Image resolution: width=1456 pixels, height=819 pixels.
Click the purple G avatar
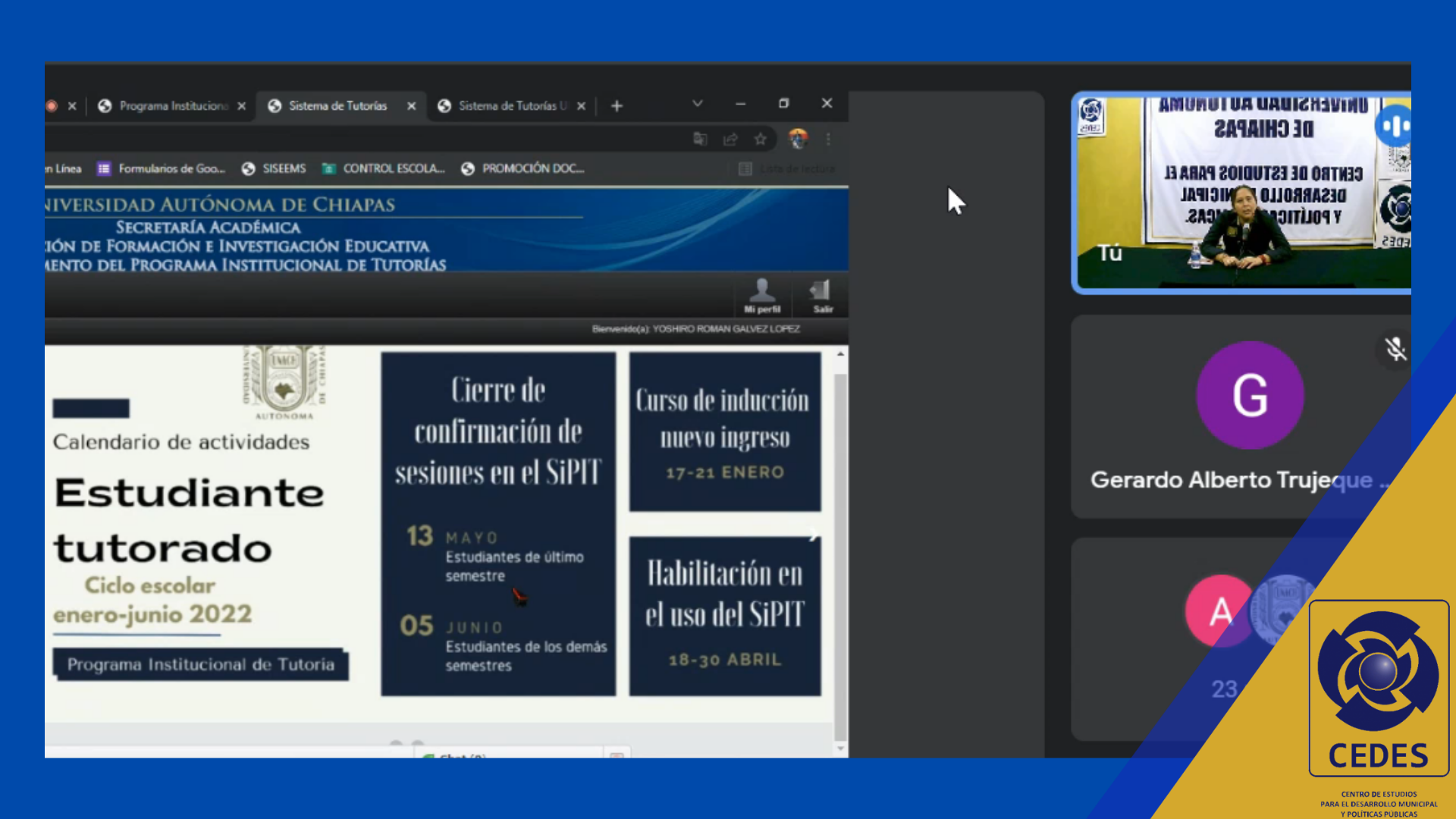(1250, 395)
